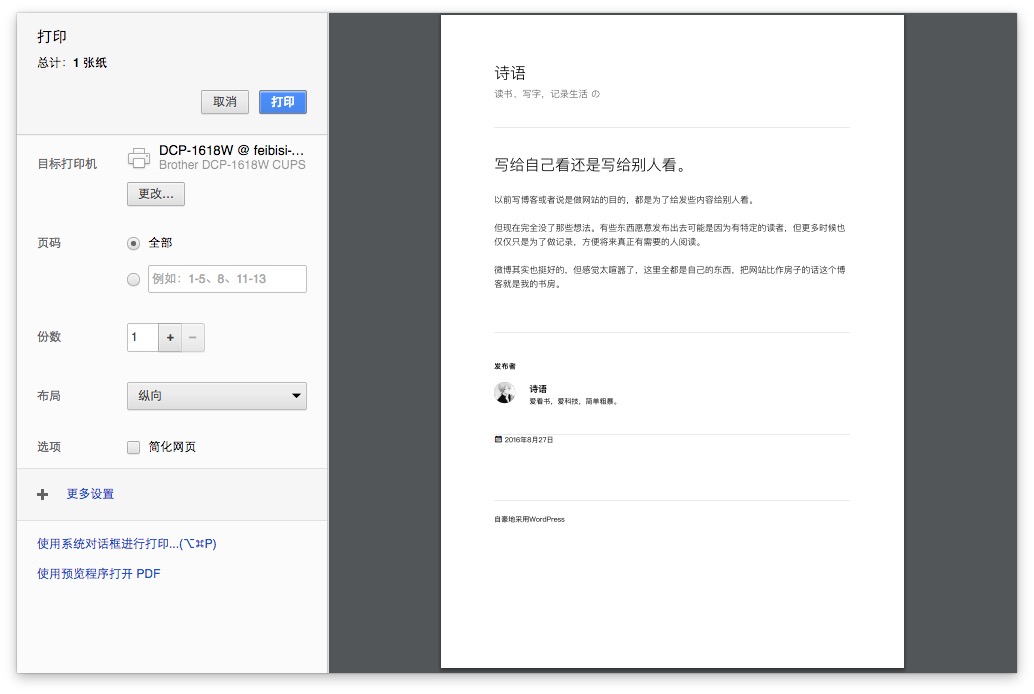Image resolution: width=1034 pixels, height=694 pixels.
Task: Click the calendar icon beside the date 2016年8月27日
Action: (497, 437)
